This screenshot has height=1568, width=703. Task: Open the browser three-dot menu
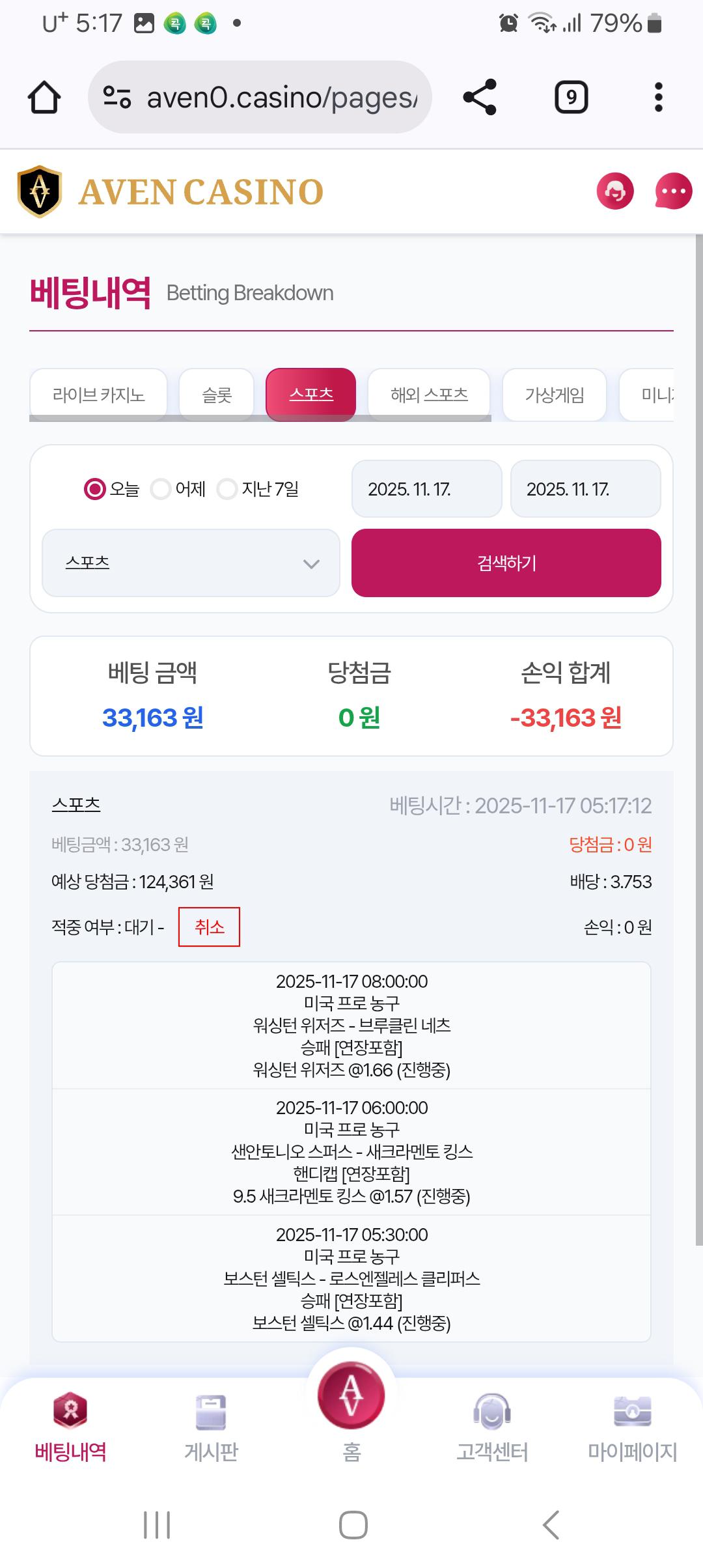658,98
